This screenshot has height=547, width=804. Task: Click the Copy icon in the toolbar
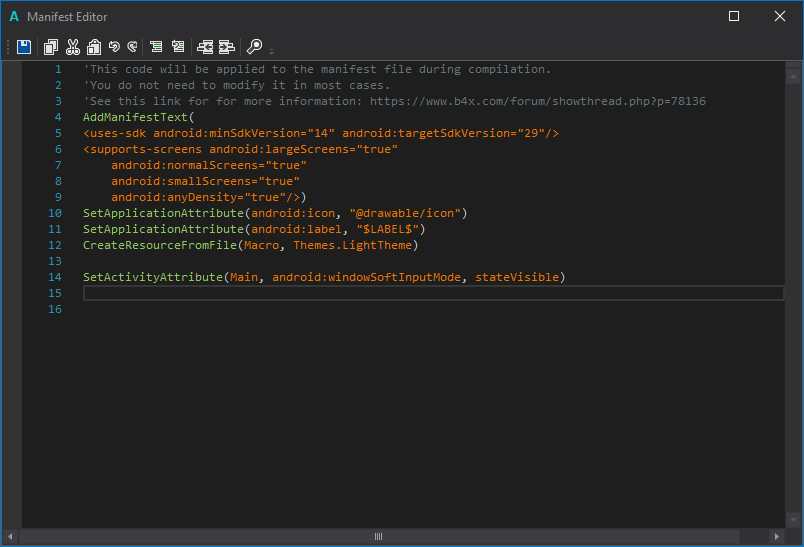(51, 46)
